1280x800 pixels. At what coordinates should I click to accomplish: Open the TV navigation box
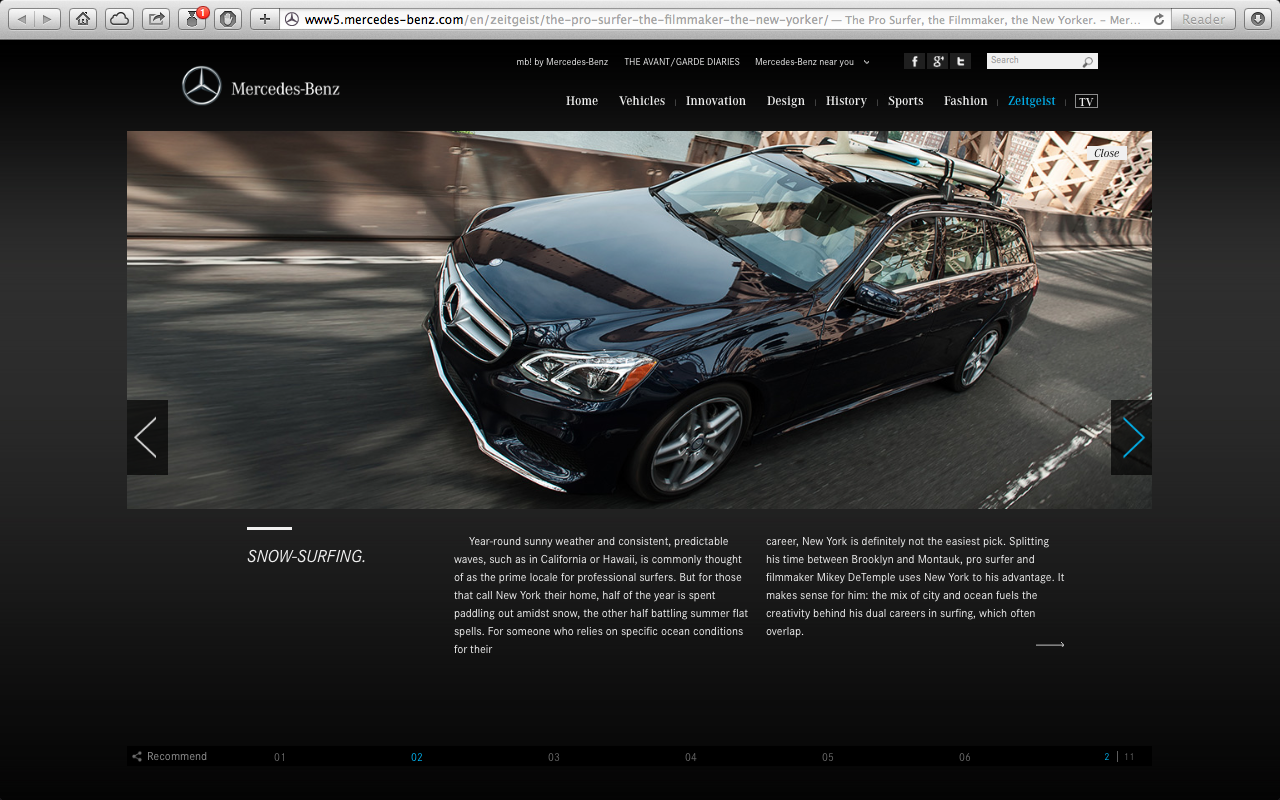point(1087,101)
